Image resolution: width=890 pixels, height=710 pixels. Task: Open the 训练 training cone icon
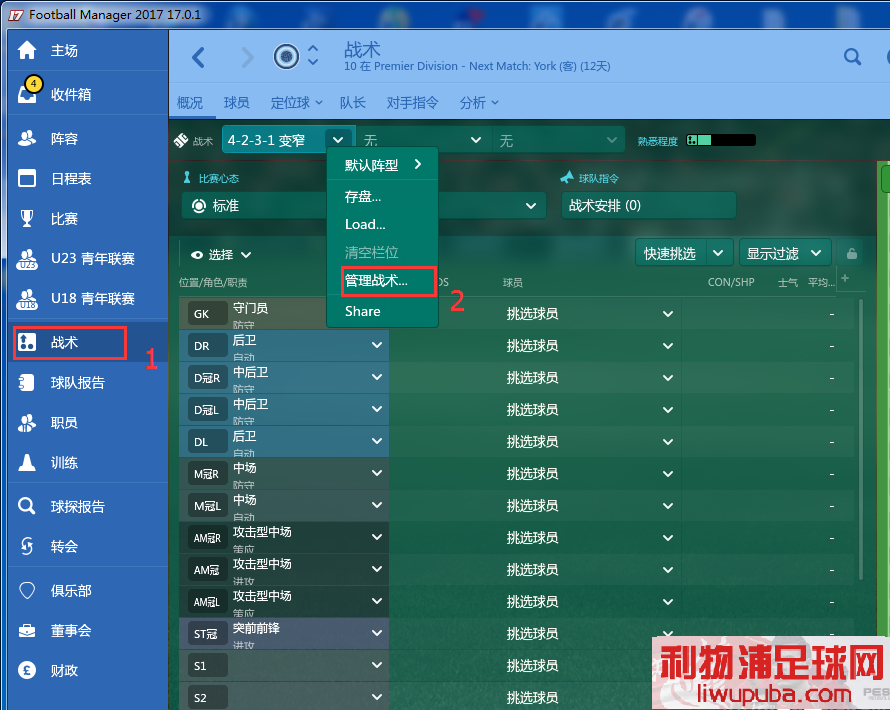[27, 463]
